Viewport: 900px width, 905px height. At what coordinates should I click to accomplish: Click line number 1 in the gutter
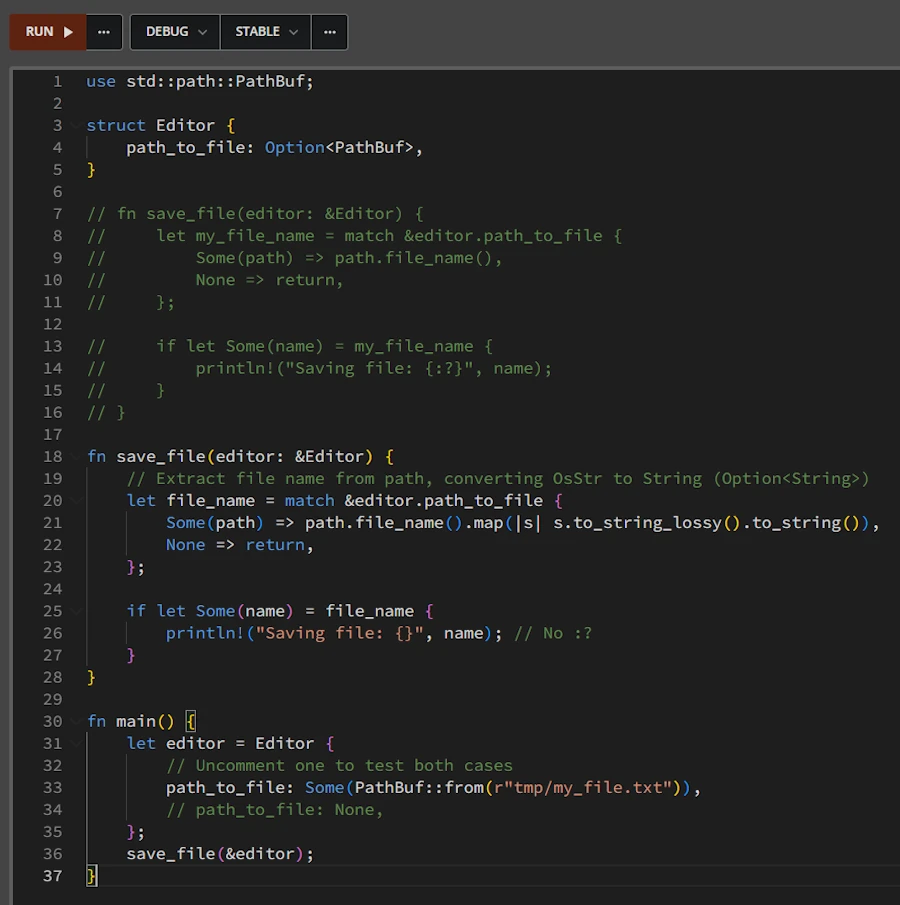click(57, 82)
